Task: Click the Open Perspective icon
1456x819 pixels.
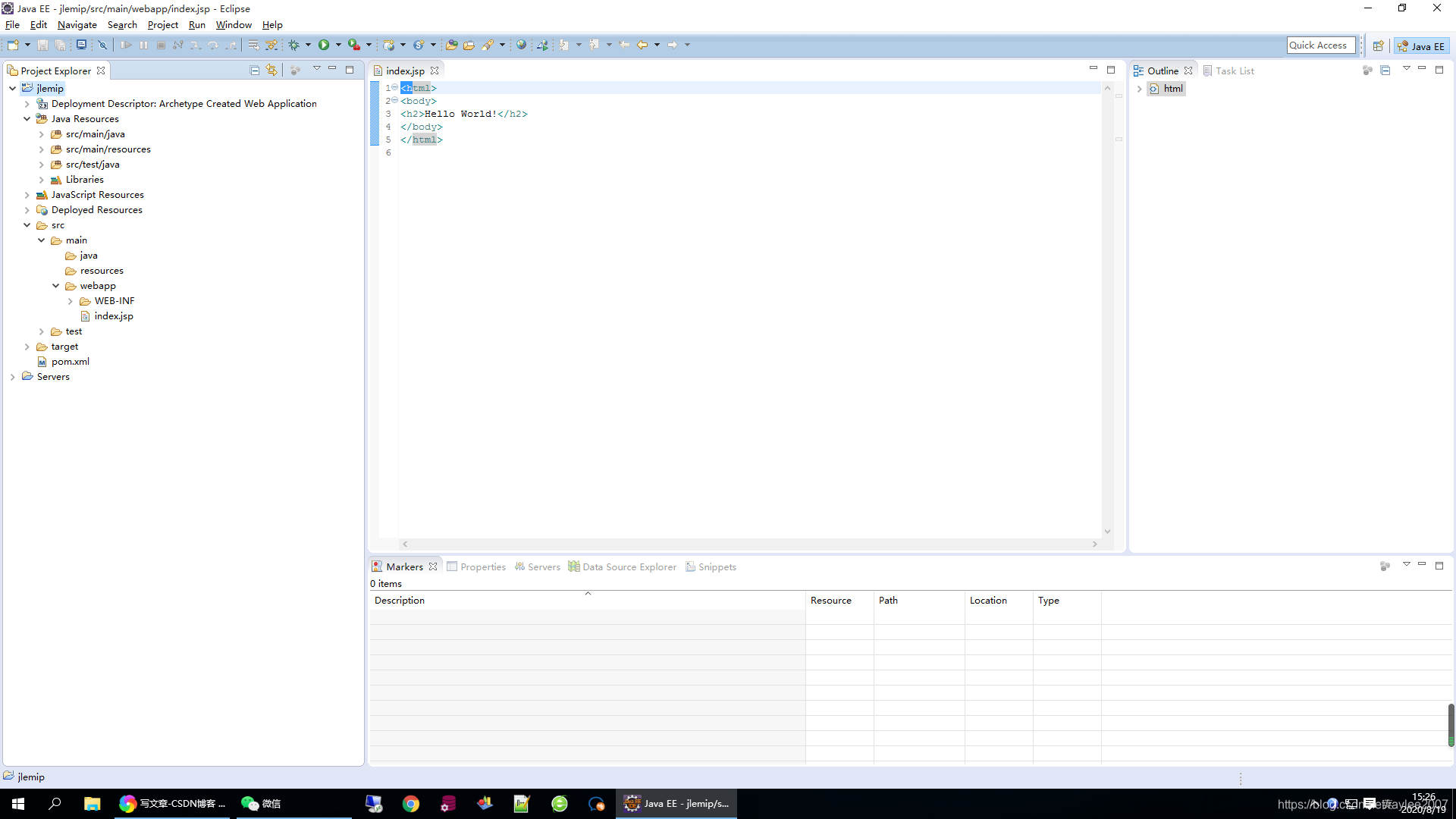Action: click(x=1378, y=45)
